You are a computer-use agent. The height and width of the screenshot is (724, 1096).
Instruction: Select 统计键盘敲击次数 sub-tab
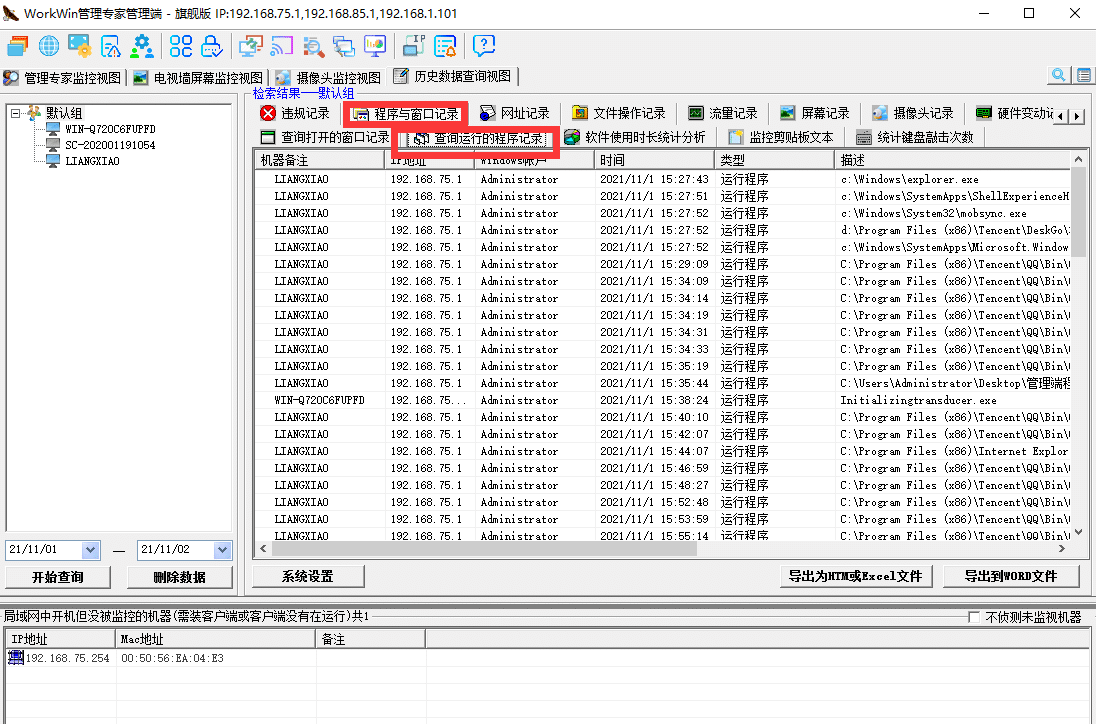pyautogui.click(x=915, y=137)
